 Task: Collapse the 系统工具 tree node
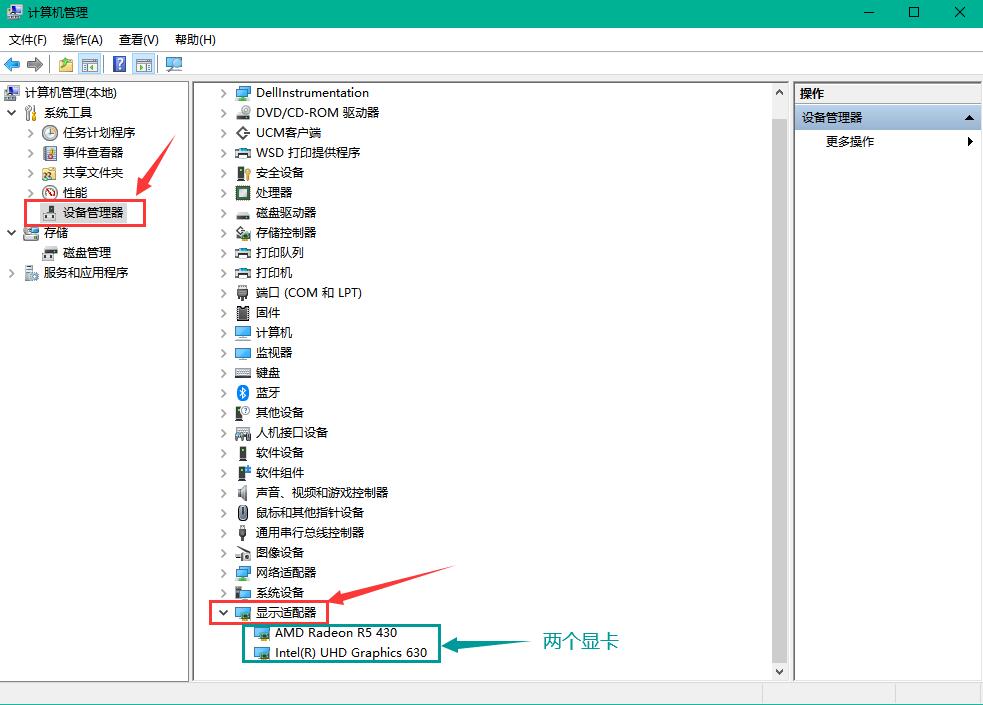pos(11,113)
